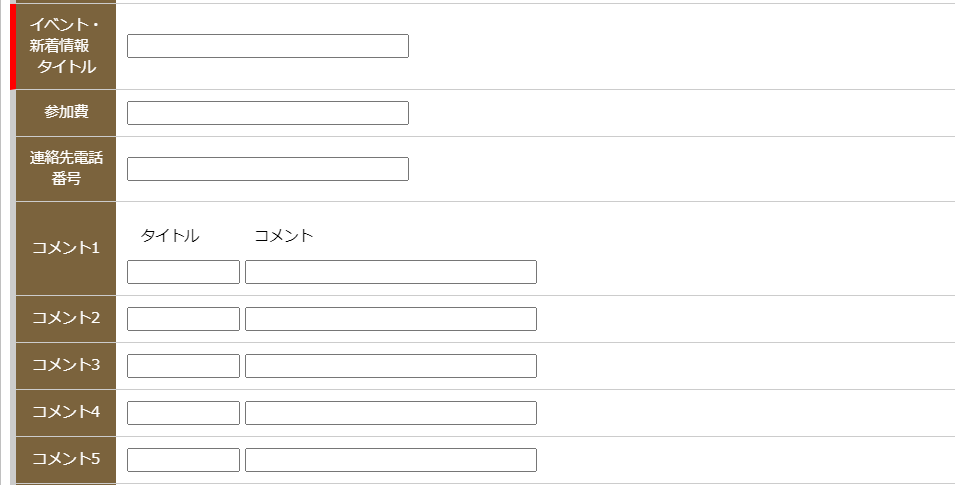Select the コメント4 title input box

tap(183, 413)
